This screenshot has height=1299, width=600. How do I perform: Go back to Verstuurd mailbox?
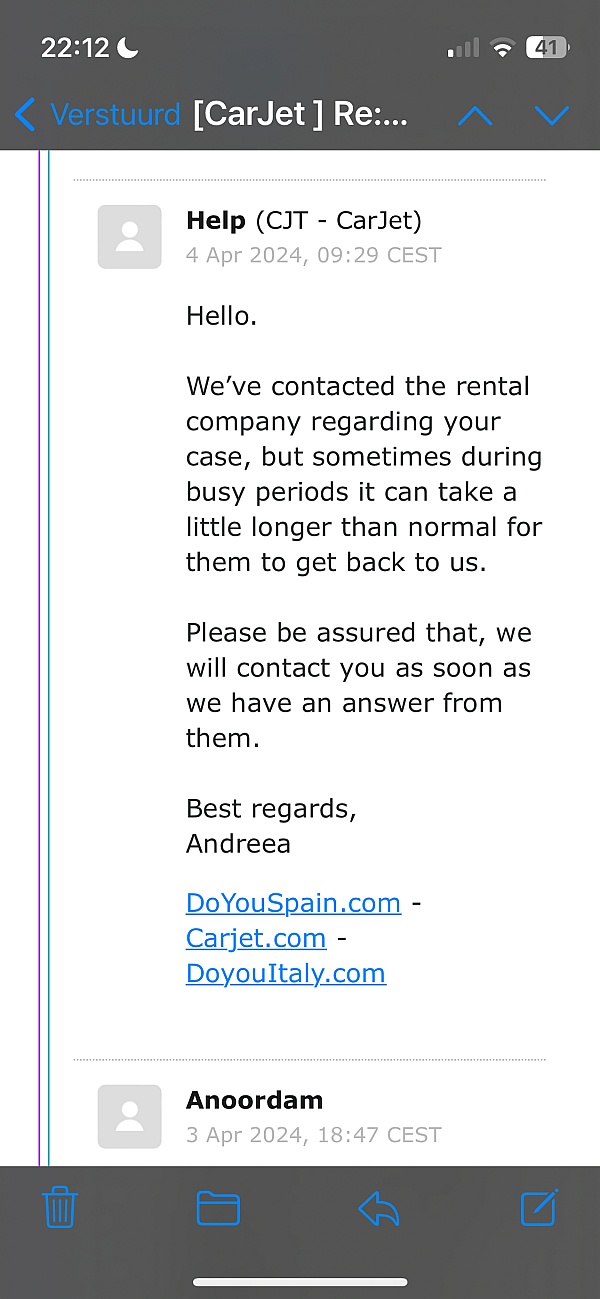pyautogui.click(x=98, y=115)
